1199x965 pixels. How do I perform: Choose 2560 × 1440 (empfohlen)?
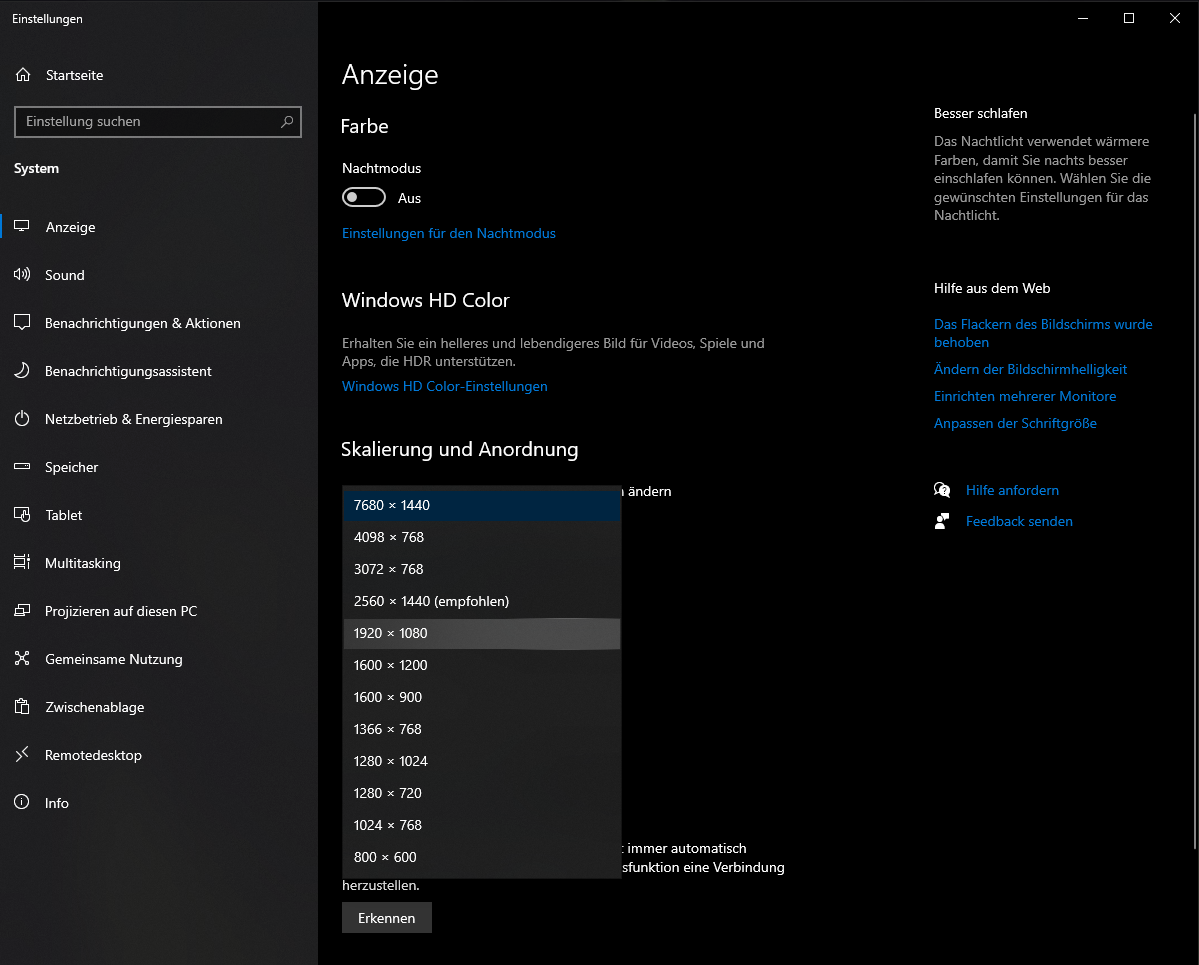click(x=482, y=602)
